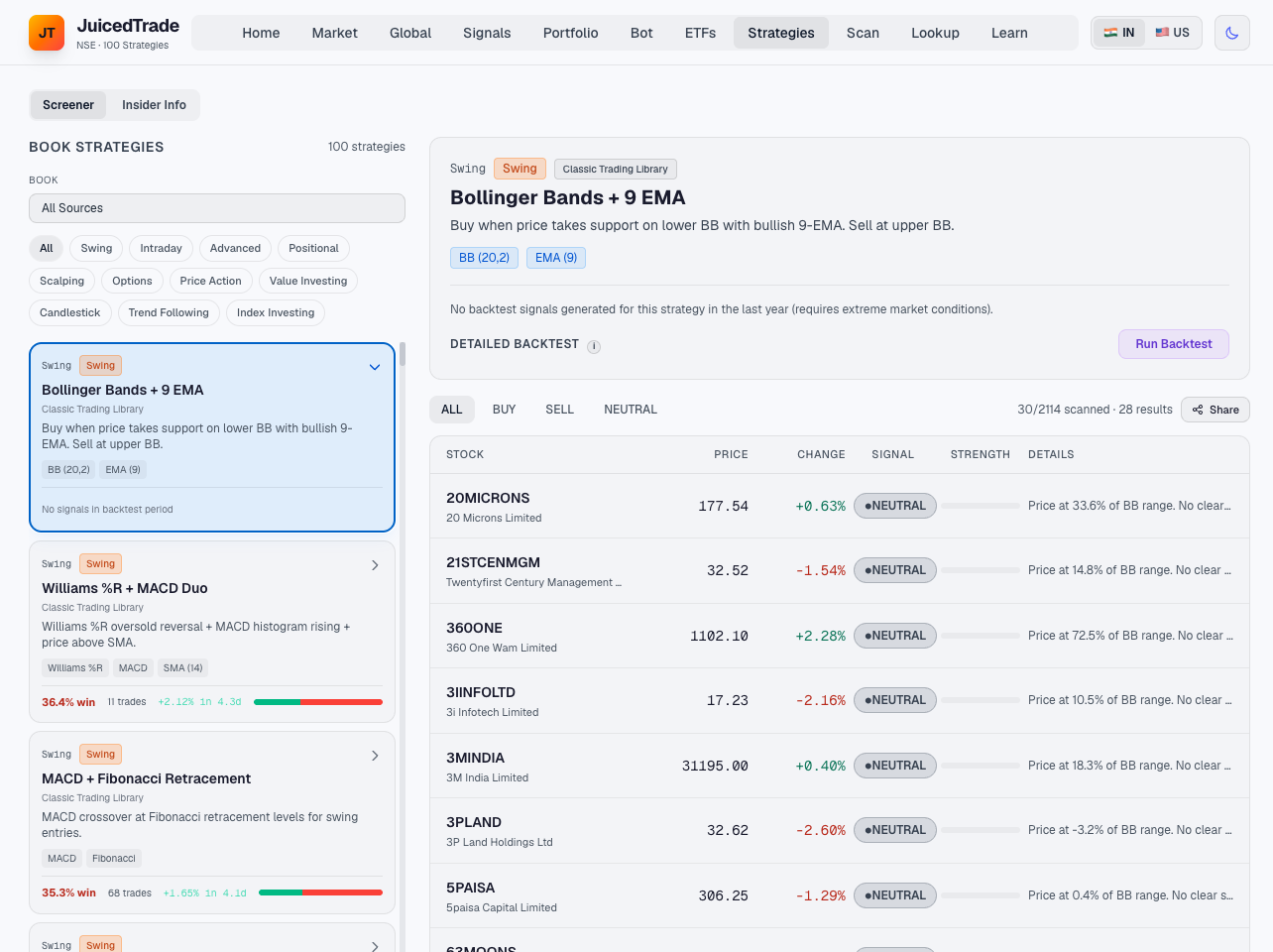Viewport: 1273px width, 952px height.
Task: Click Classic Trading Library badge in detail header
Action: tap(616, 170)
